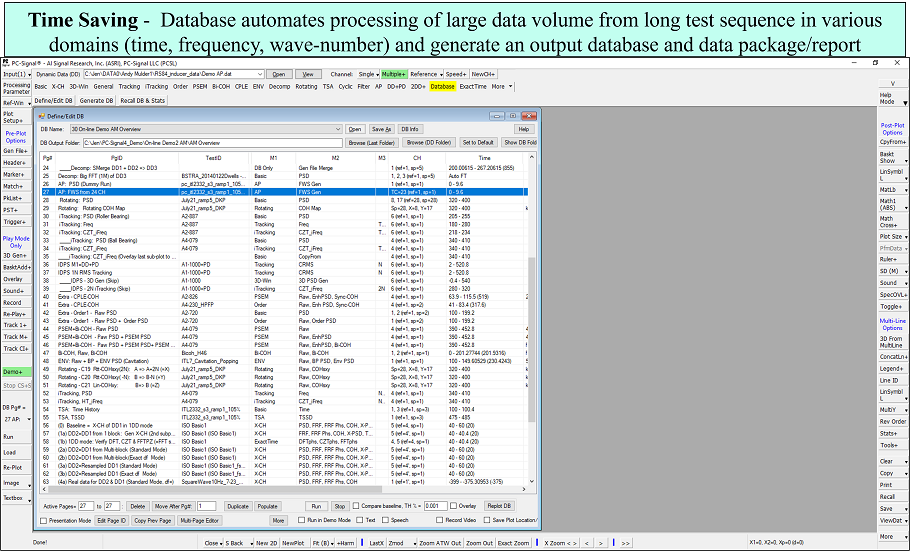Click the Exact Zoom toolbar button
The height and width of the screenshot is (551, 910).
click(x=515, y=542)
